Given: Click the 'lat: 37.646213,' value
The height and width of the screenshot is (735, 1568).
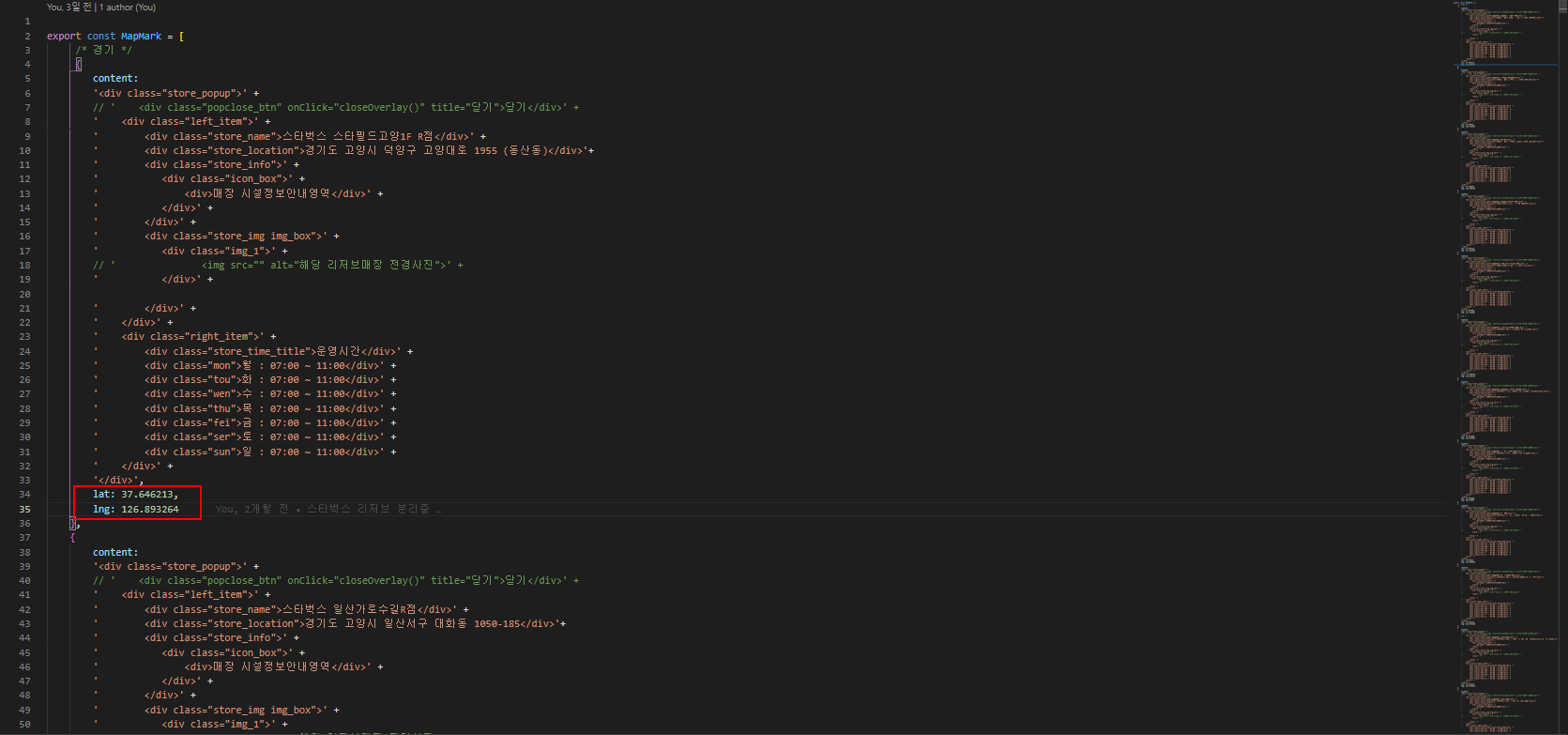Looking at the screenshot, I should coord(135,494).
